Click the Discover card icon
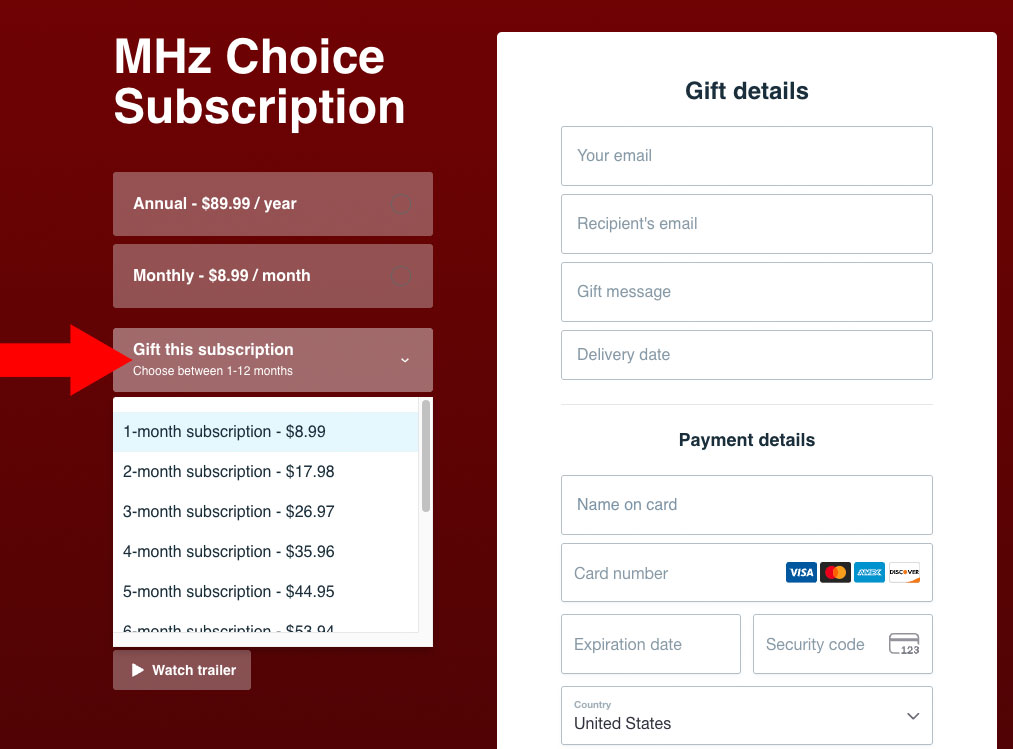This screenshot has height=749, width=1013. click(904, 573)
